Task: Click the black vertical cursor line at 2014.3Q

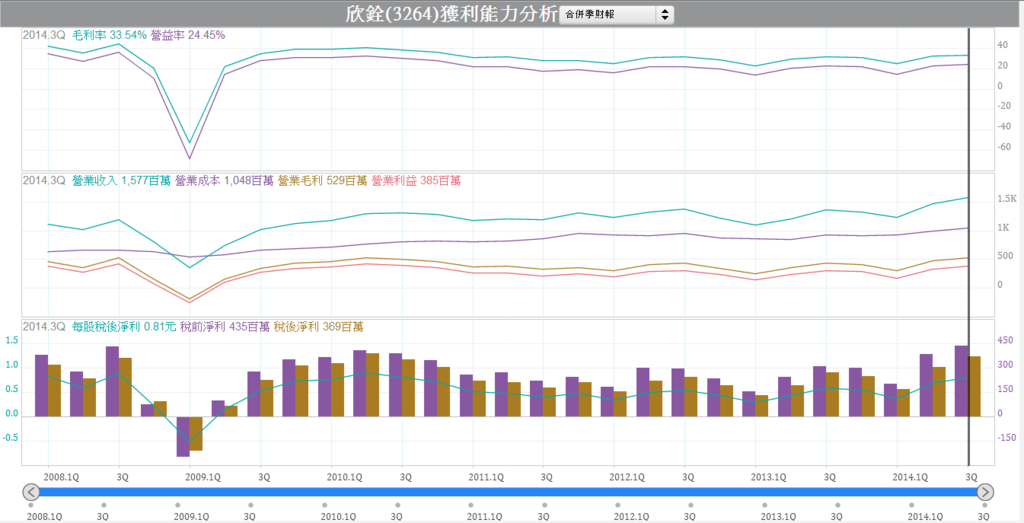Action: click(x=968, y=247)
